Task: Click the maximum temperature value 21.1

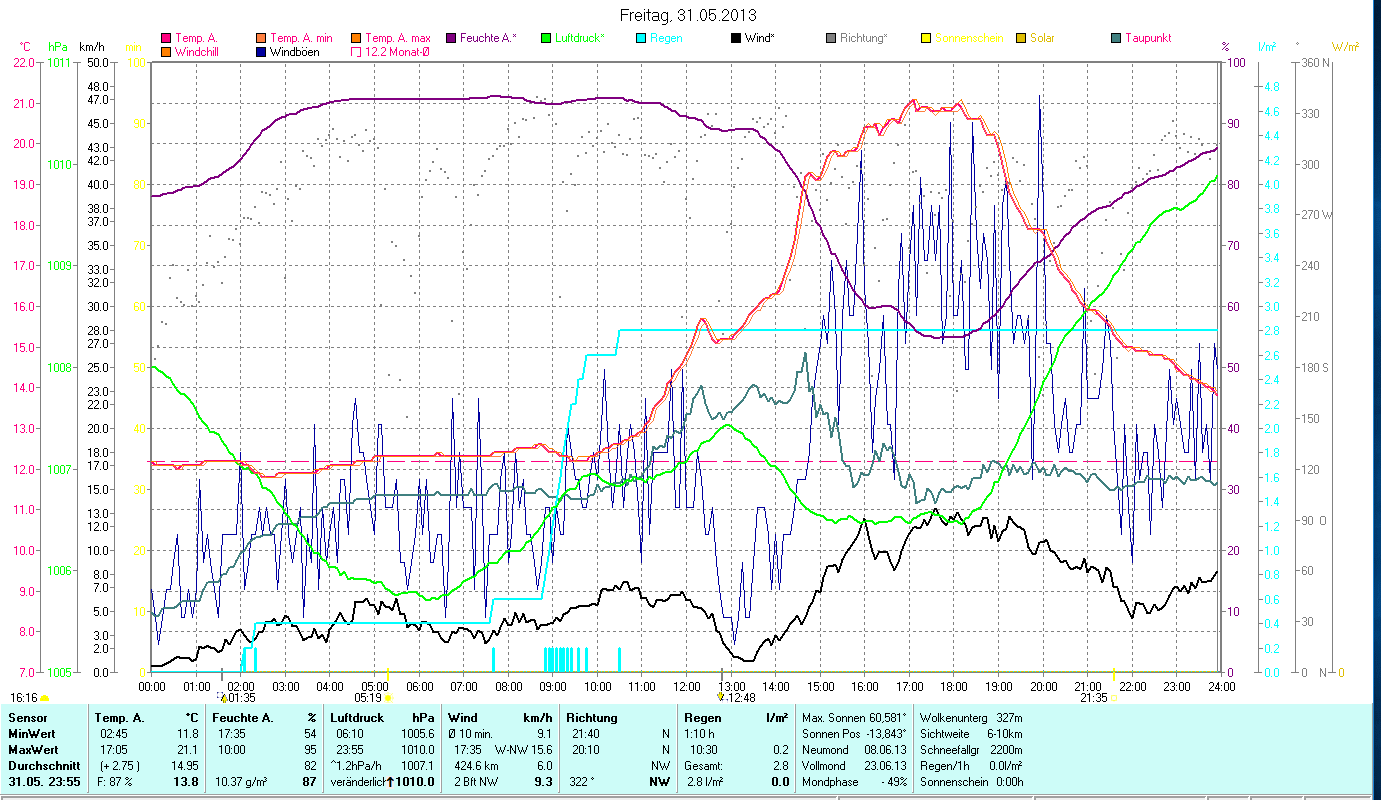Action: click(187, 750)
